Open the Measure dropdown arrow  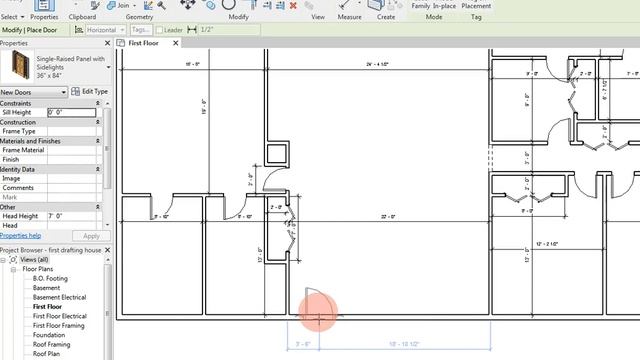359,3
